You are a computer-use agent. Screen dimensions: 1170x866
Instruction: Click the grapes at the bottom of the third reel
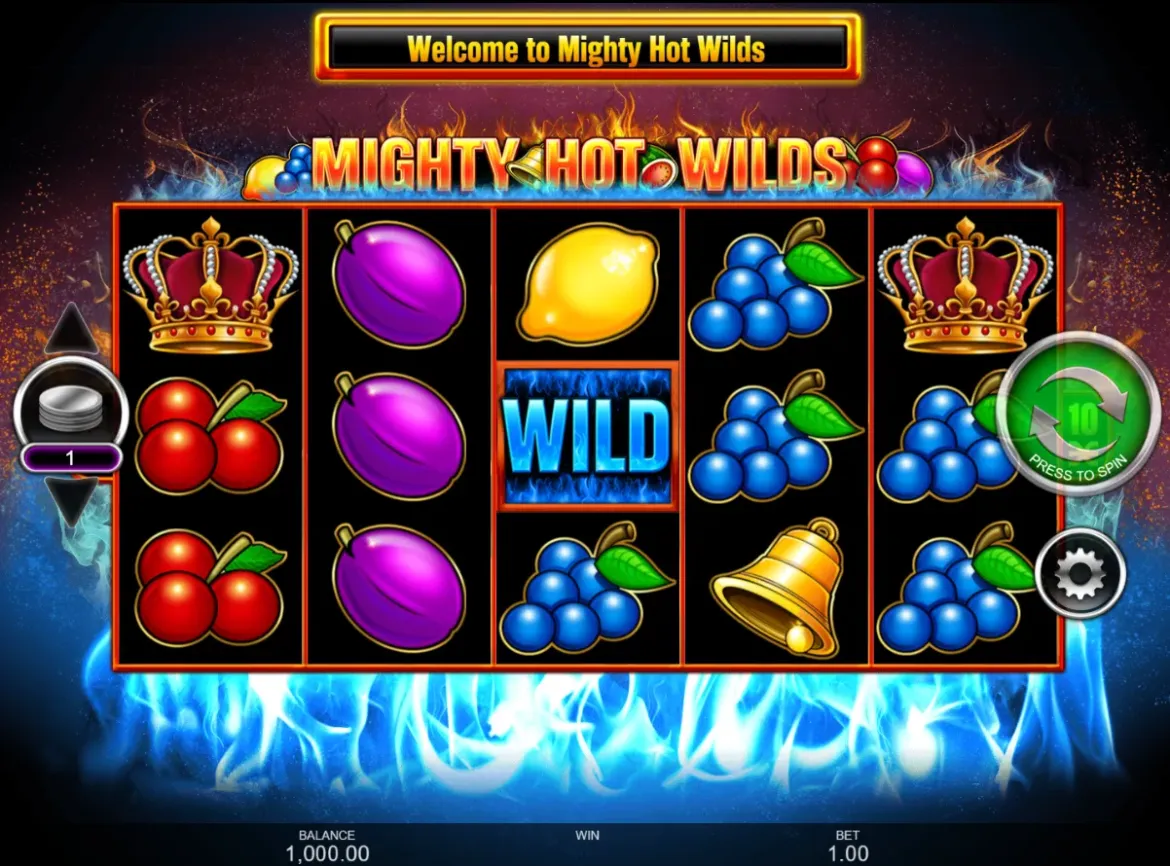point(585,589)
